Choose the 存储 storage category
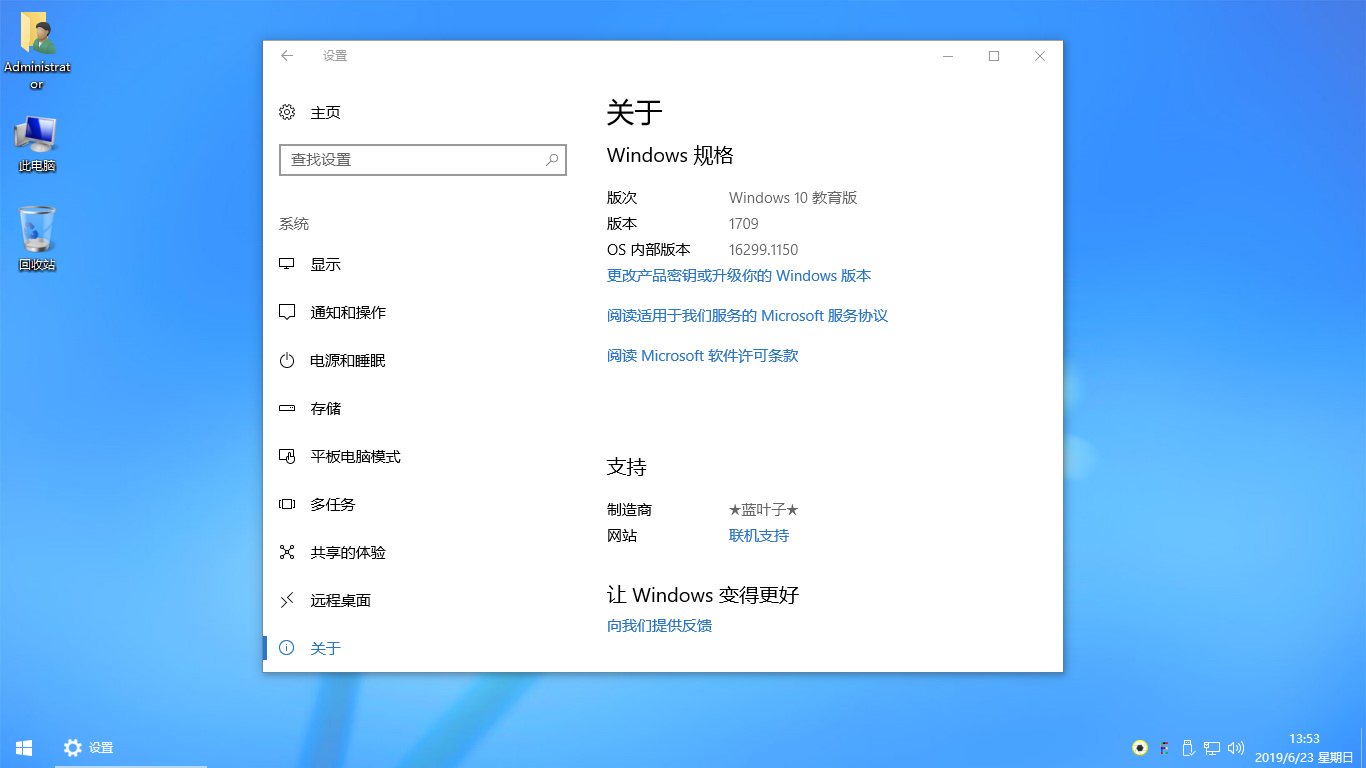 click(415, 408)
